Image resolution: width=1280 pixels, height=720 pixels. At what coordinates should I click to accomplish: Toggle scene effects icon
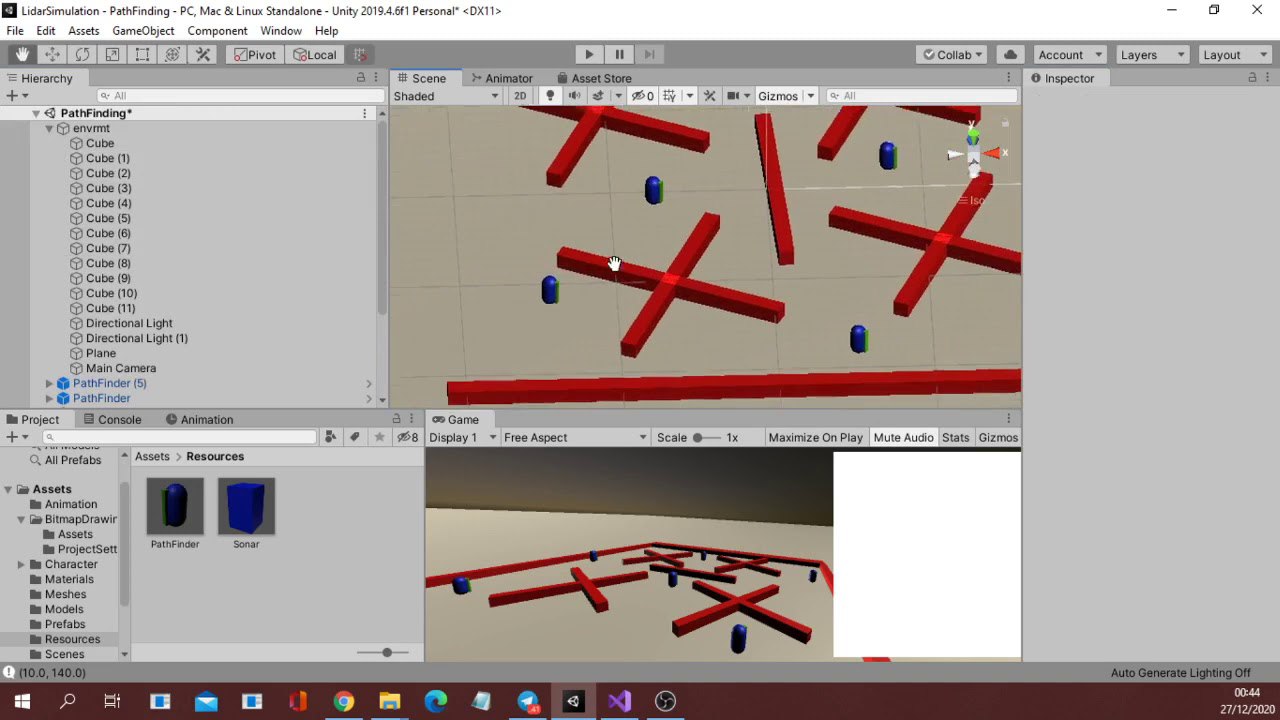(598, 96)
